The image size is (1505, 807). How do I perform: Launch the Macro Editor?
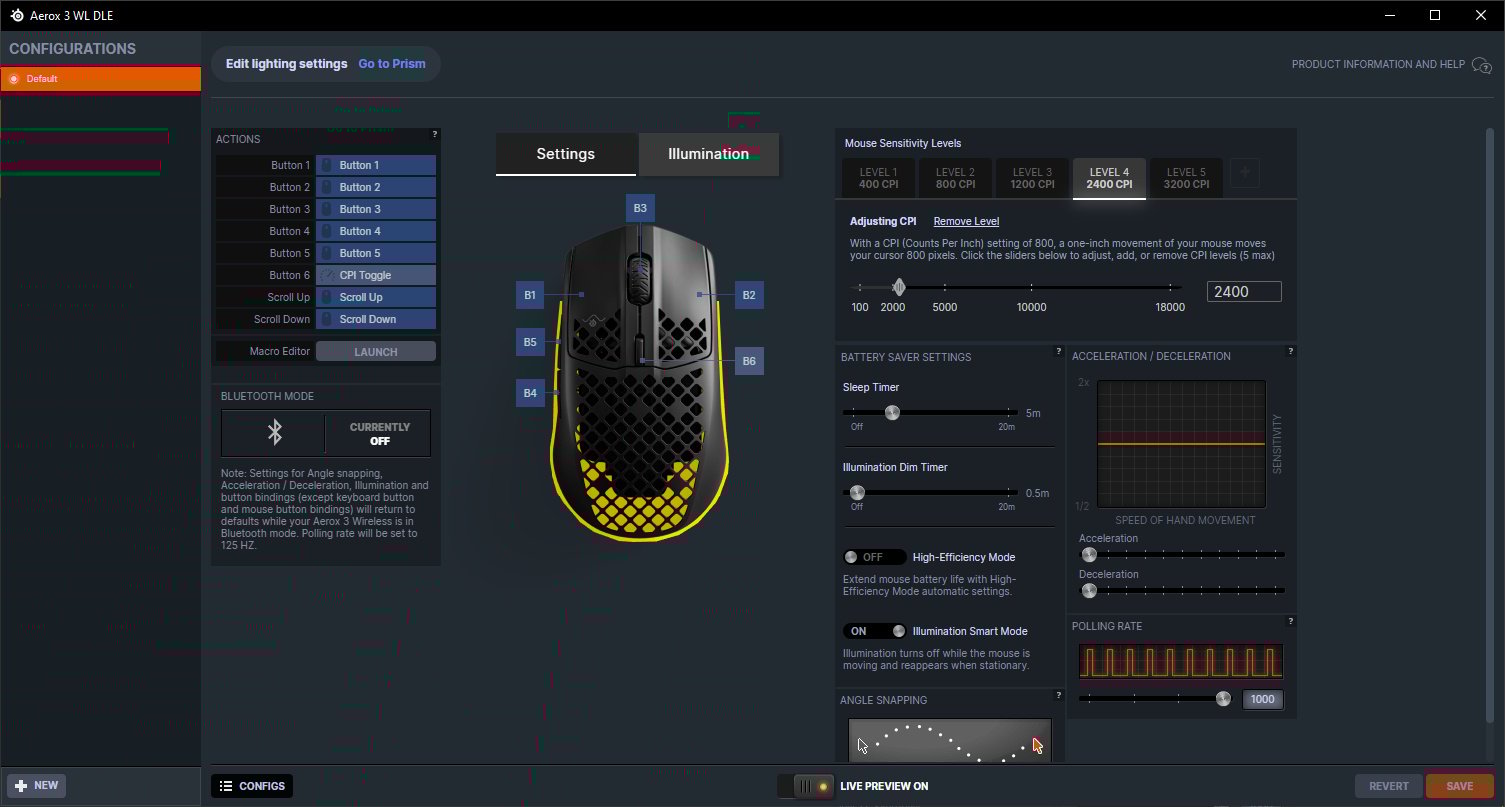click(376, 352)
